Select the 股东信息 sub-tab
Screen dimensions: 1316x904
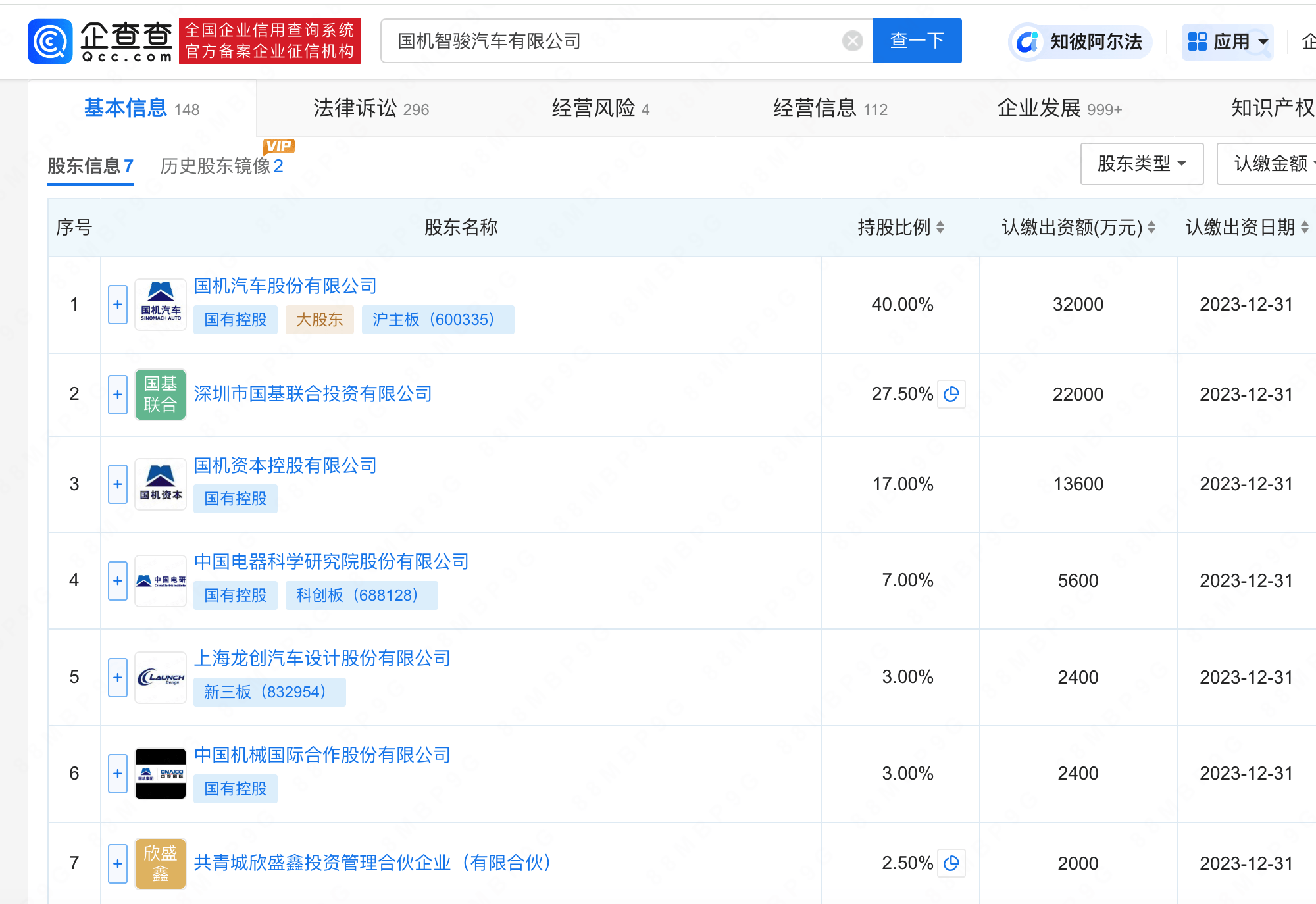click(91, 166)
